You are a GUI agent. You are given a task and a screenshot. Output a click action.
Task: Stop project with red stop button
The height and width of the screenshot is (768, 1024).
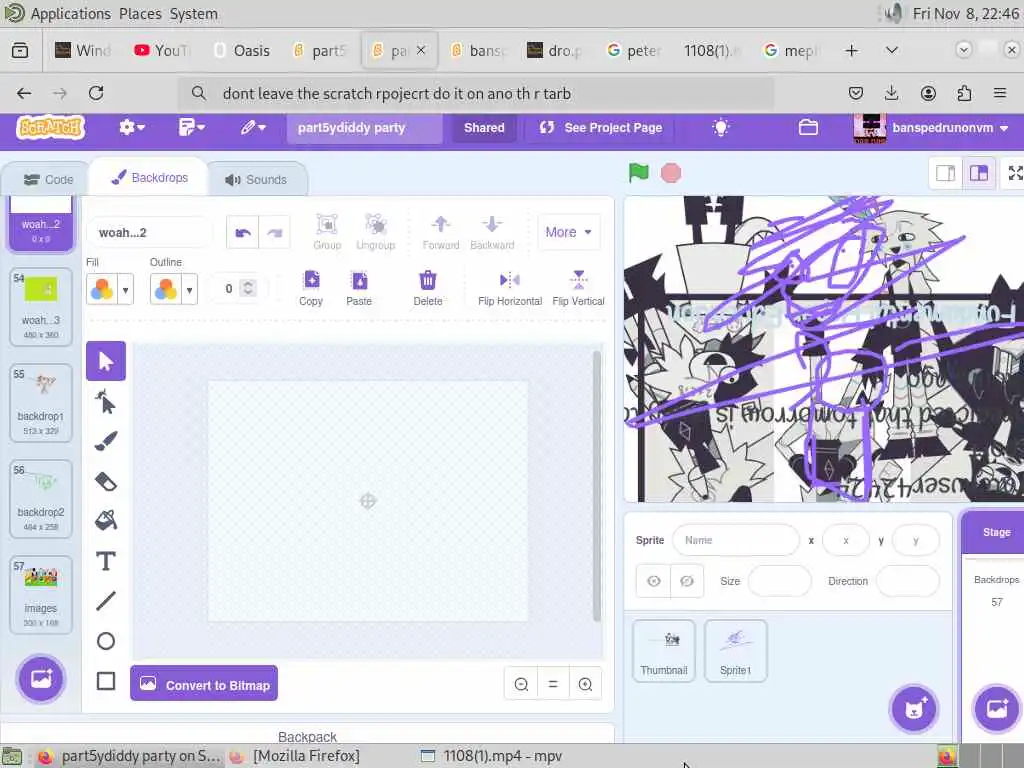coord(671,173)
